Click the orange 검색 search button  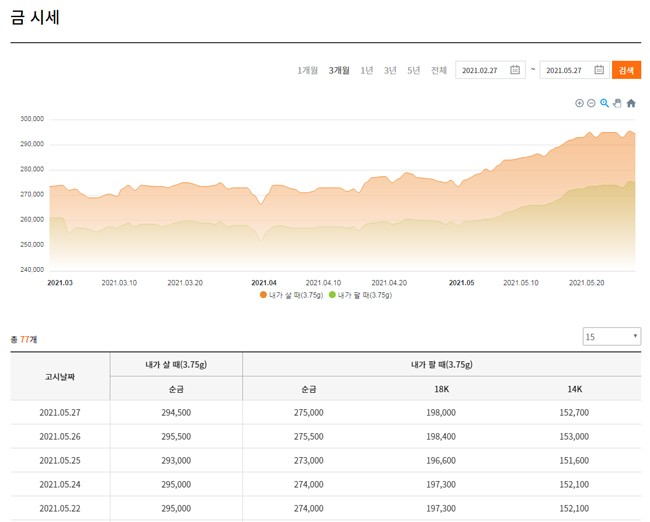click(626, 70)
